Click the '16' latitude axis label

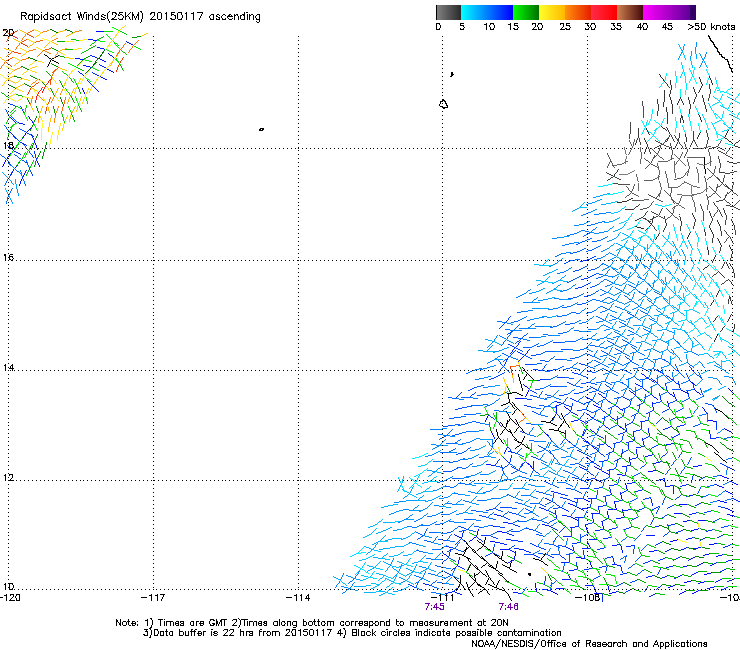click(x=8, y=257)
